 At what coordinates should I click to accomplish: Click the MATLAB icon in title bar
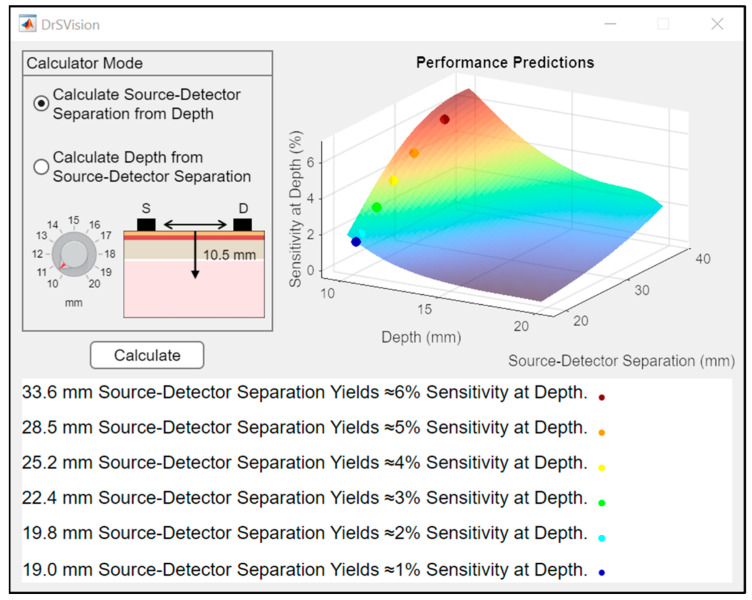pos(27,24)
